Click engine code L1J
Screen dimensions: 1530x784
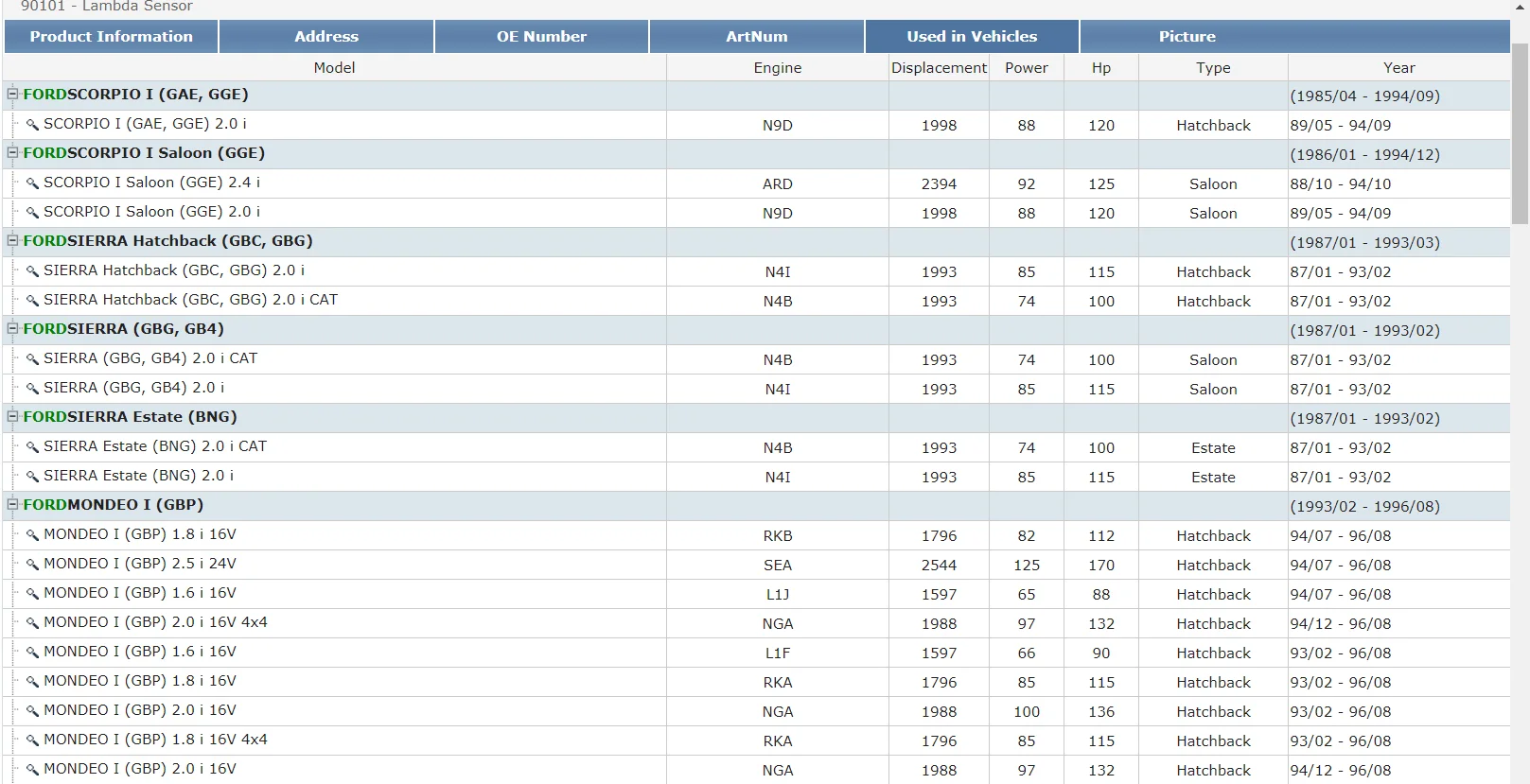778,595
